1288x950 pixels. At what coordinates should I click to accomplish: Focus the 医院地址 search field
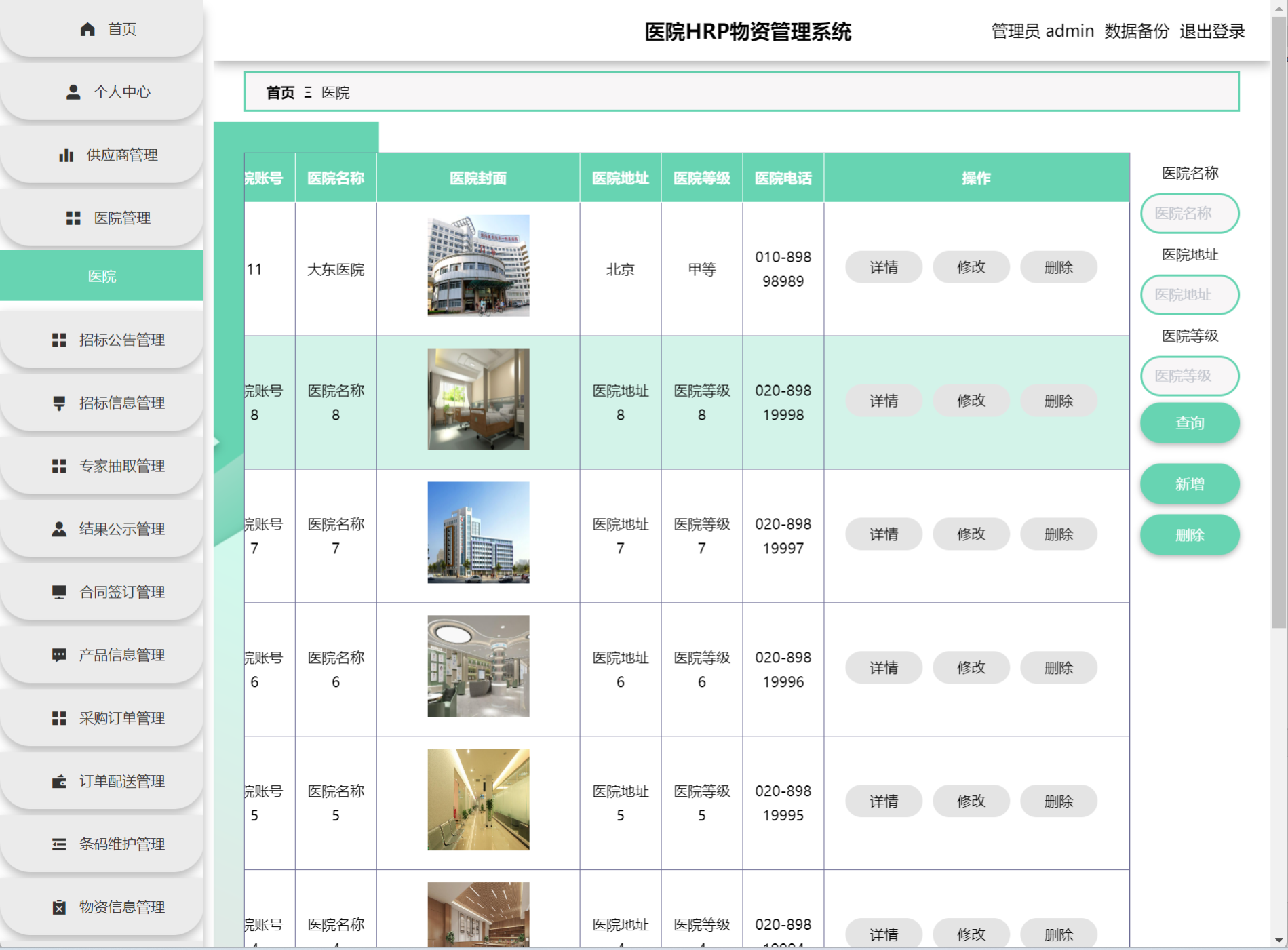[x=1190, y=295]
